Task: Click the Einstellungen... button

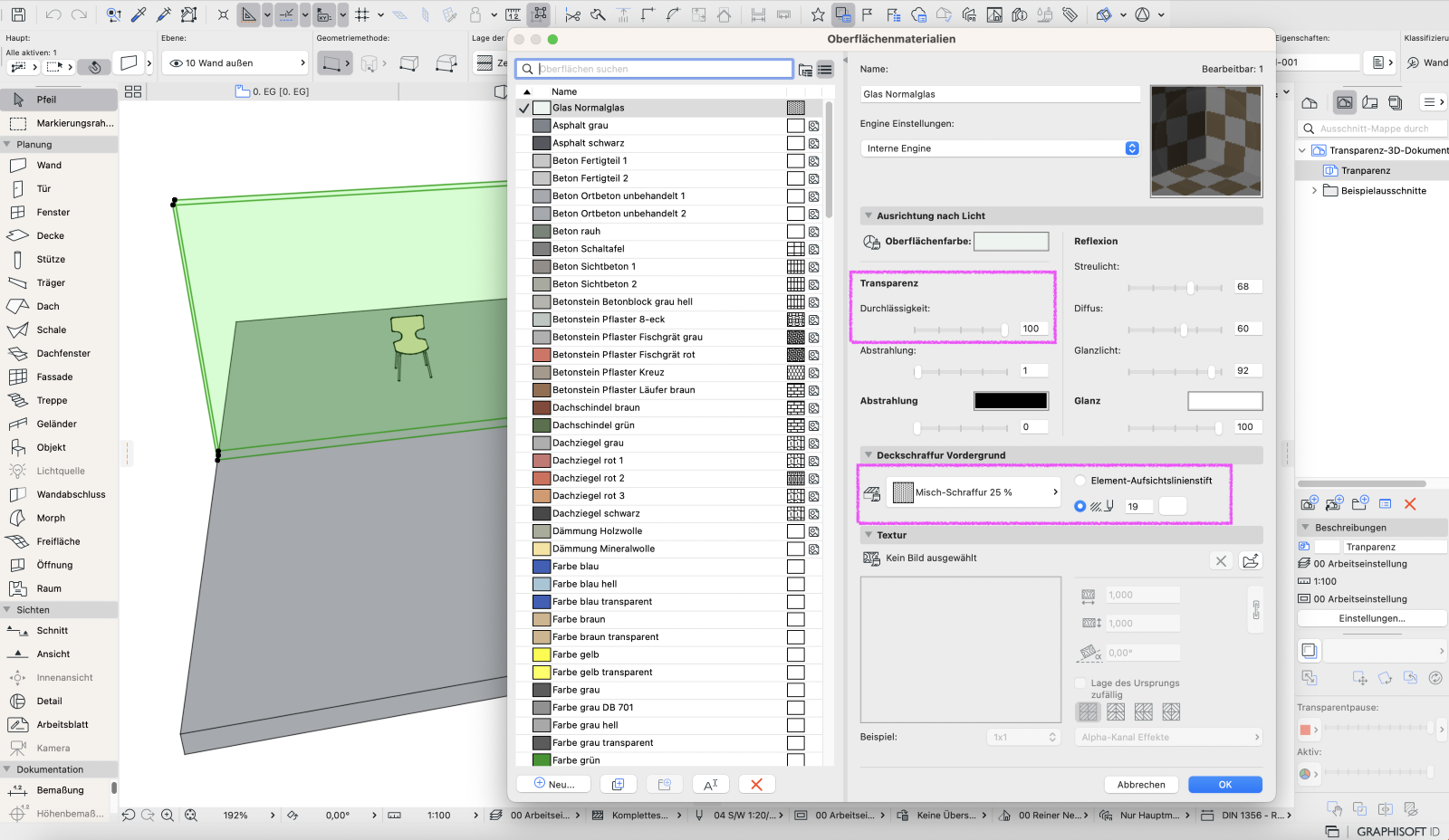Action: 1372,618
